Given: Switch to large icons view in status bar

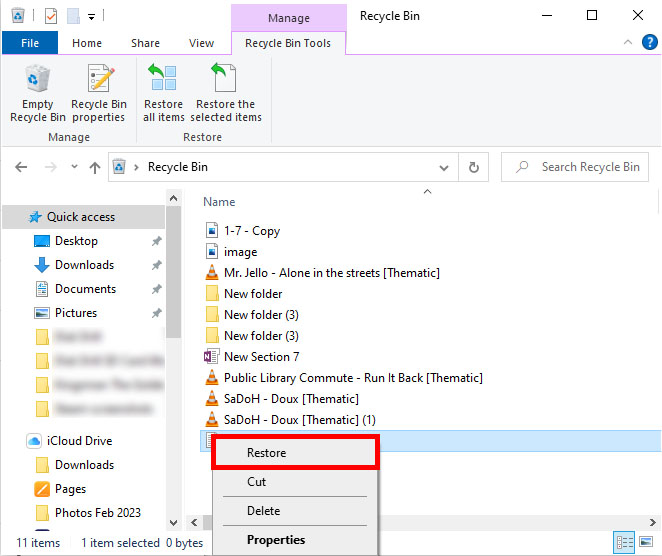Looking at the screenshot, I should 647,542.
